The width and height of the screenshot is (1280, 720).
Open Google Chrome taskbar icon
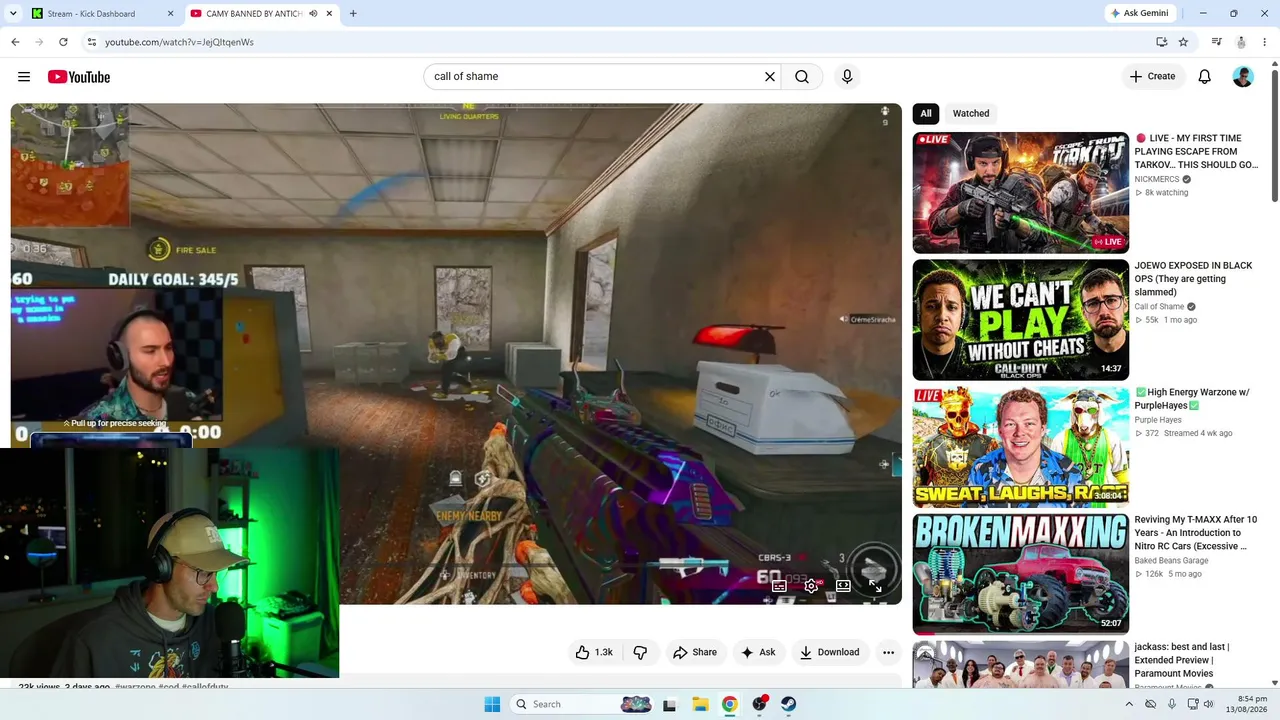pyautogui.click(x=730, y=704)
